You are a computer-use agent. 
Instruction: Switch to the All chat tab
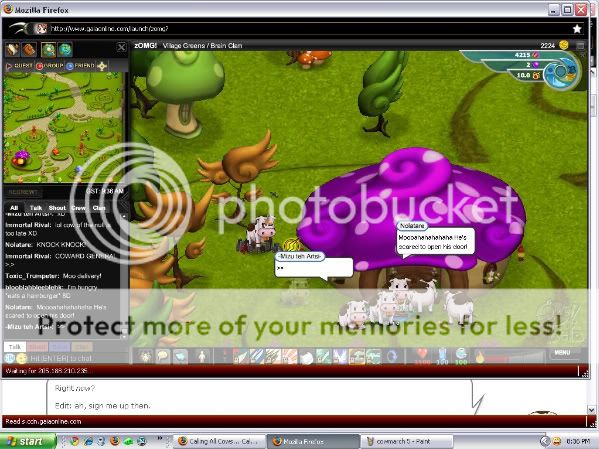[x=14, y=208]
